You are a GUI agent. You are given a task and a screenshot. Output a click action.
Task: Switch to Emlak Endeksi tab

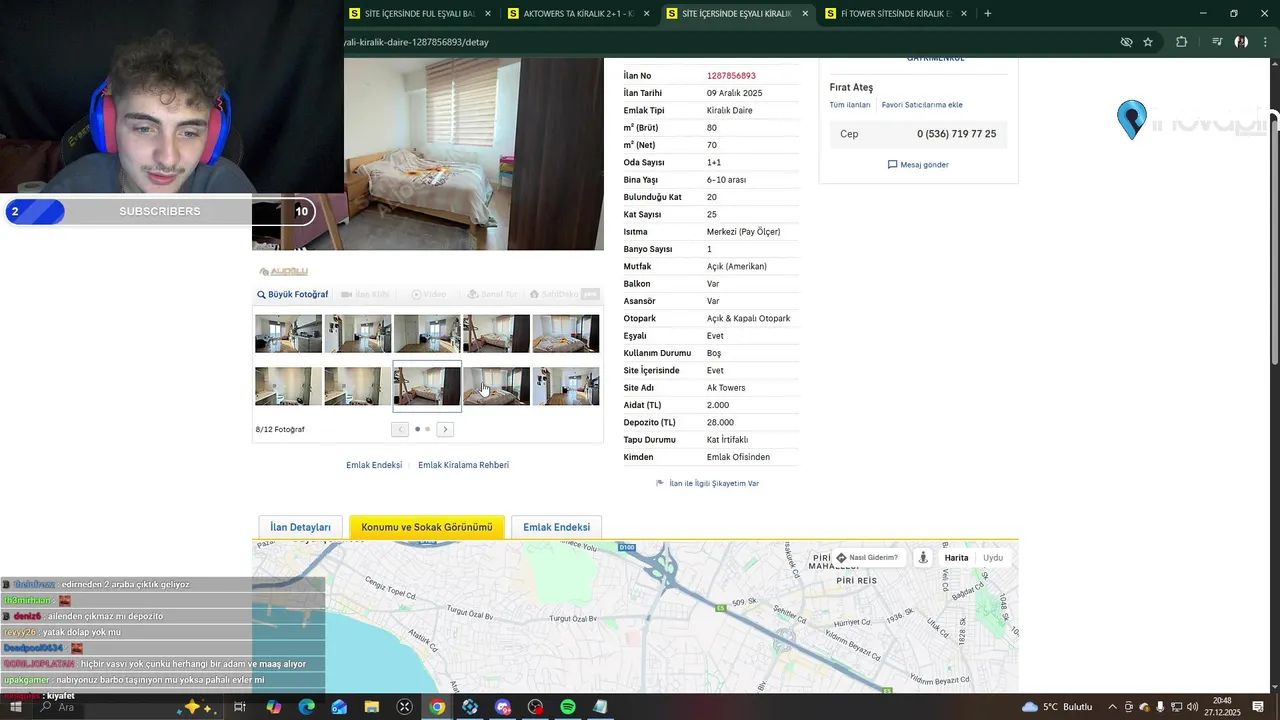point(556,527)
